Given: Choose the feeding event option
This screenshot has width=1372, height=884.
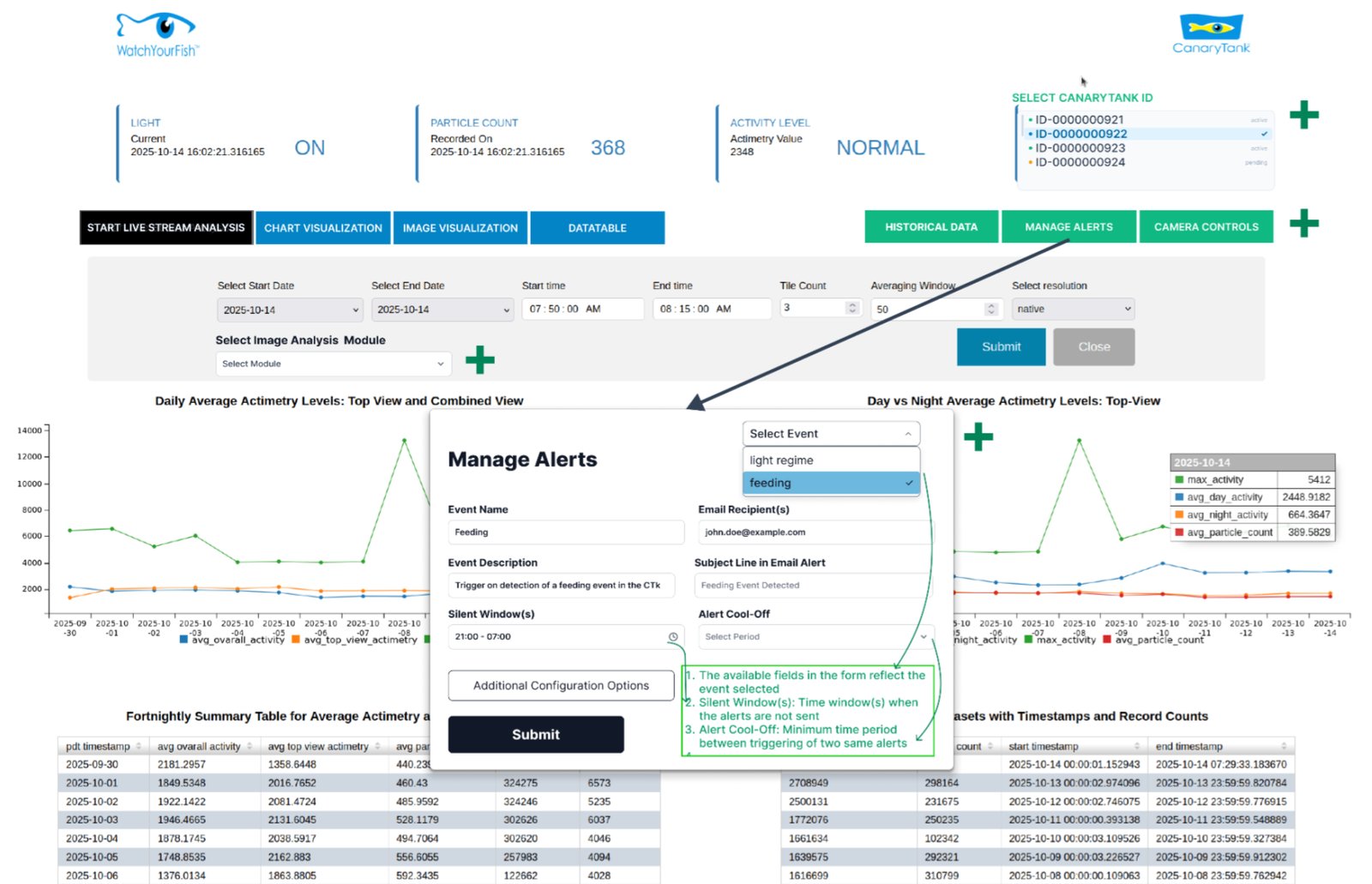Looking at the screenshot, I should [831, 483].
